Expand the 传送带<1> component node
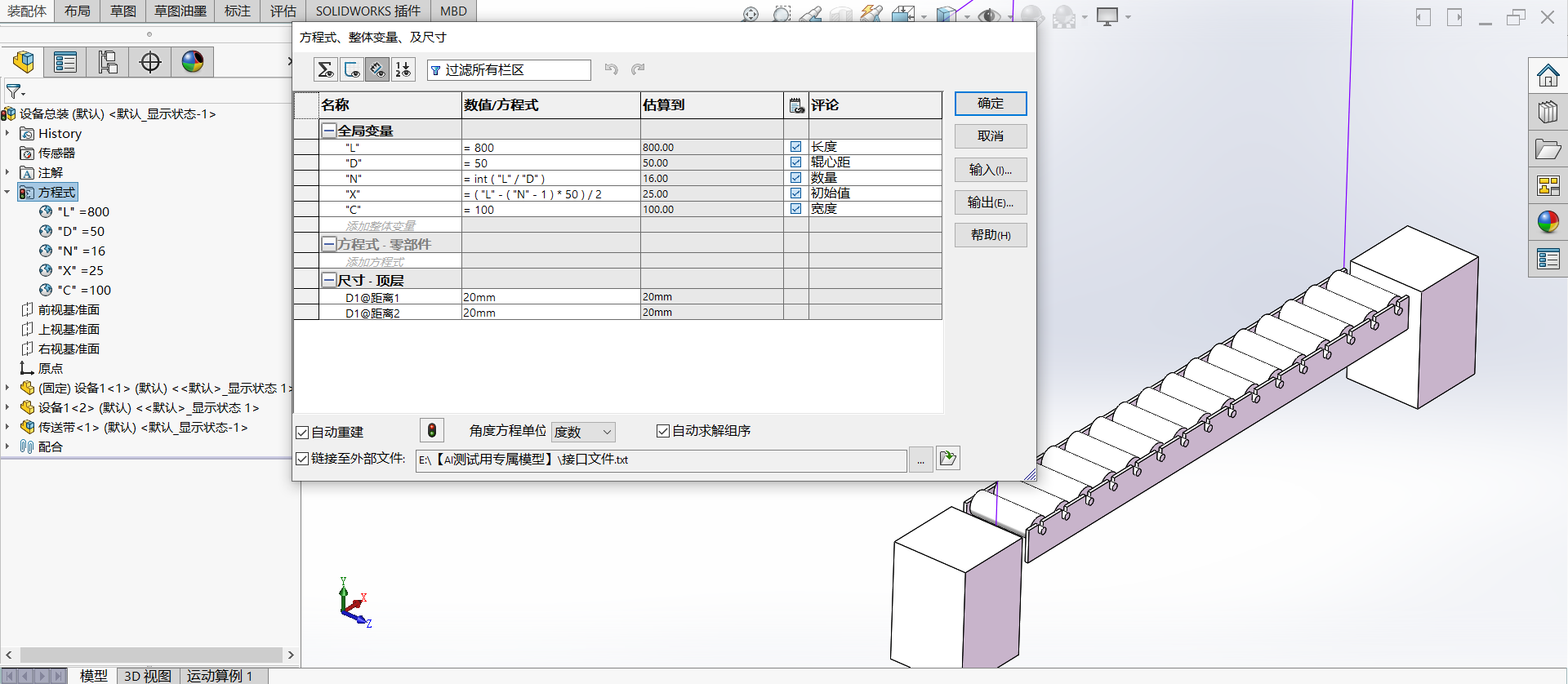The image size is (1568, 684). point(7,427)
